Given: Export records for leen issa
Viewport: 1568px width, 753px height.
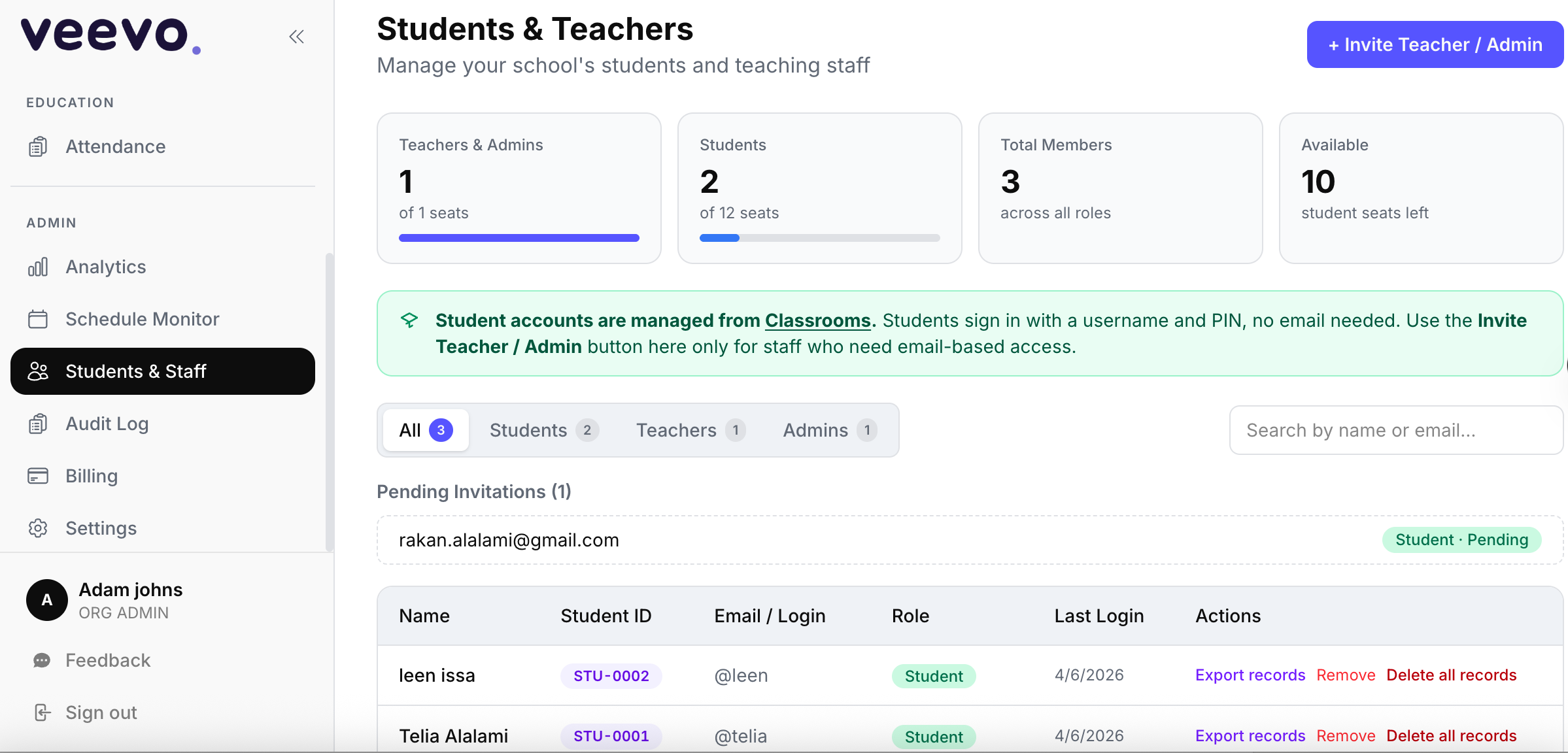Looking at the screenshot, I should click(x=1250, y=675).
